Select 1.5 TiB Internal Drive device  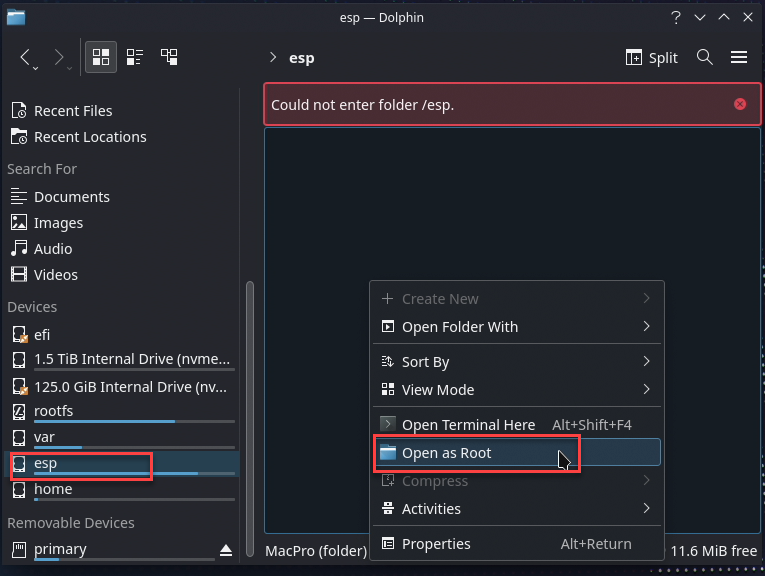coord(123,360)
